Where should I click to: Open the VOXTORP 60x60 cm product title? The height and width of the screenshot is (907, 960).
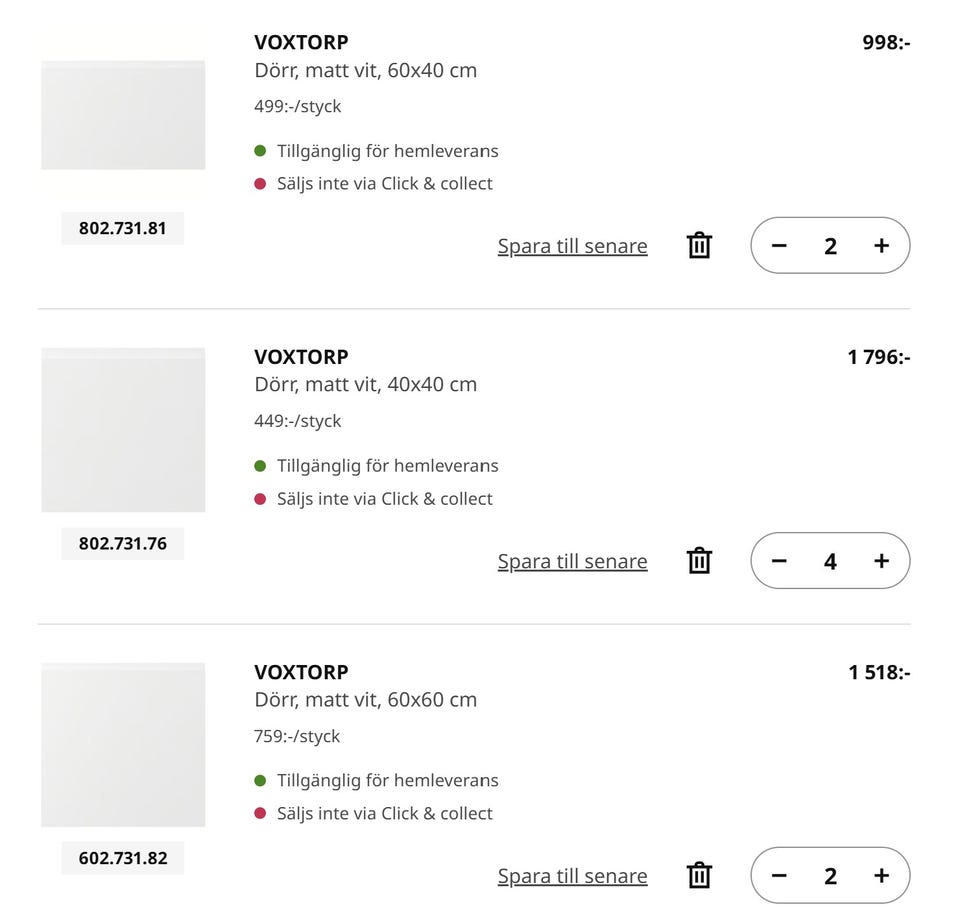pyautogui.click(x=301, y=672)
